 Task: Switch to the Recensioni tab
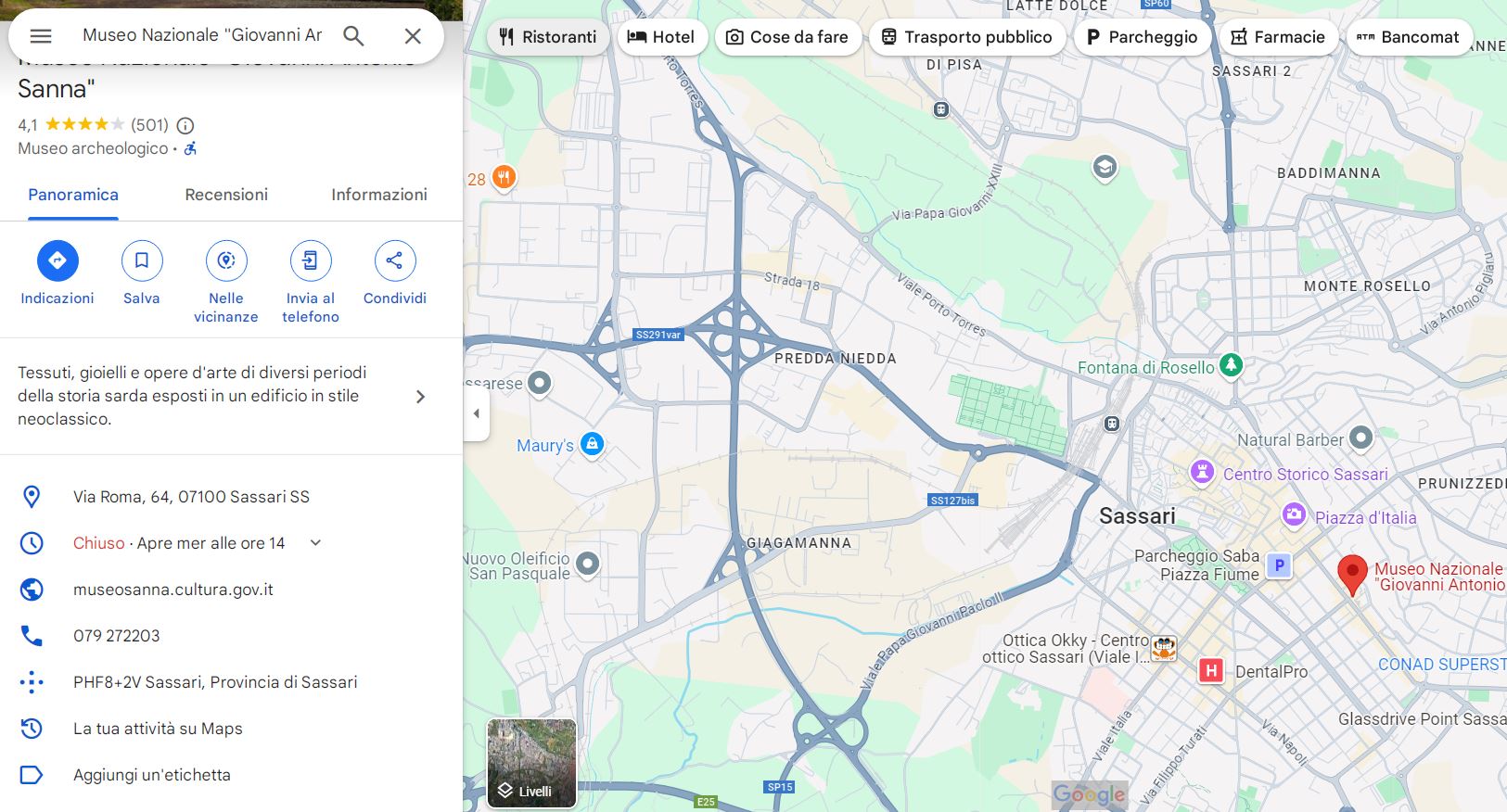[226, 195]
